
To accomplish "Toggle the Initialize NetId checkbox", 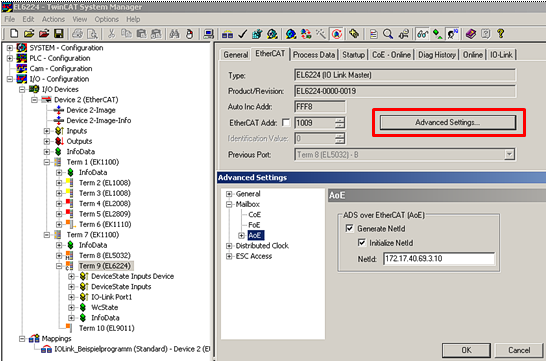I will tap(362, 243).
